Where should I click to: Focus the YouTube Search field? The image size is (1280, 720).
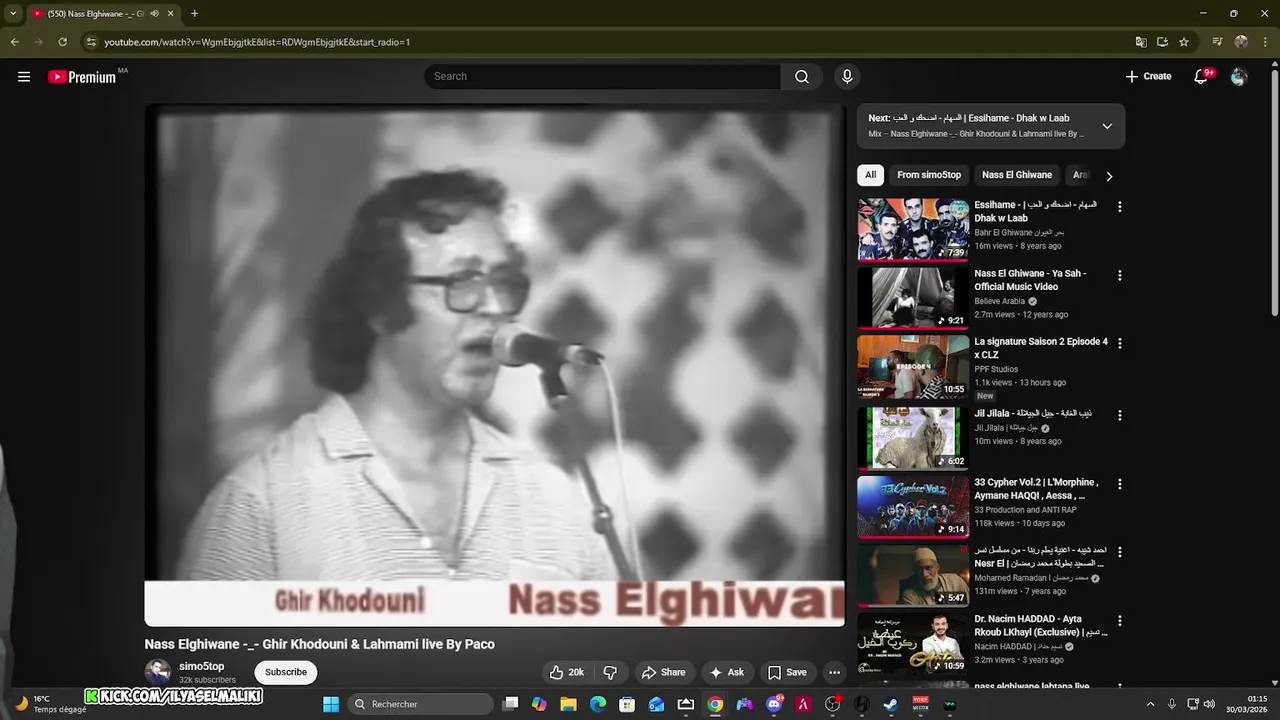tap(604, 77)
